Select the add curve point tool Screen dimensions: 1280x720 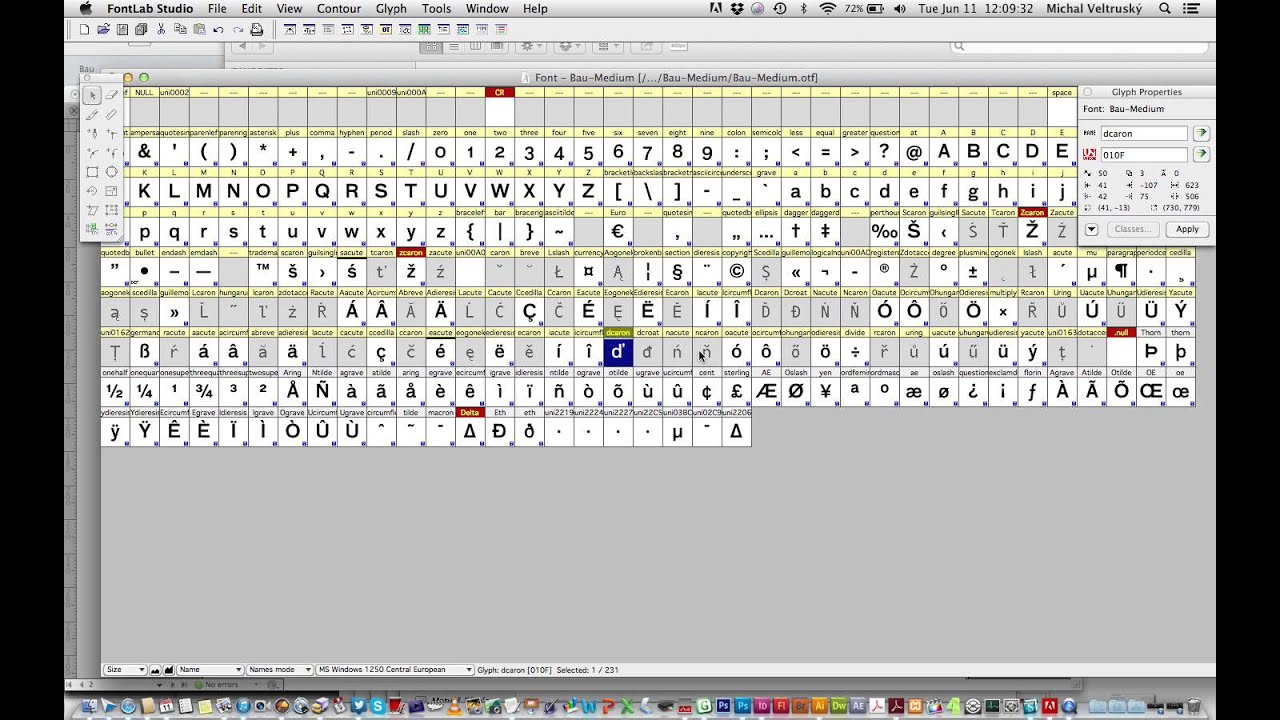pos(92,153)
